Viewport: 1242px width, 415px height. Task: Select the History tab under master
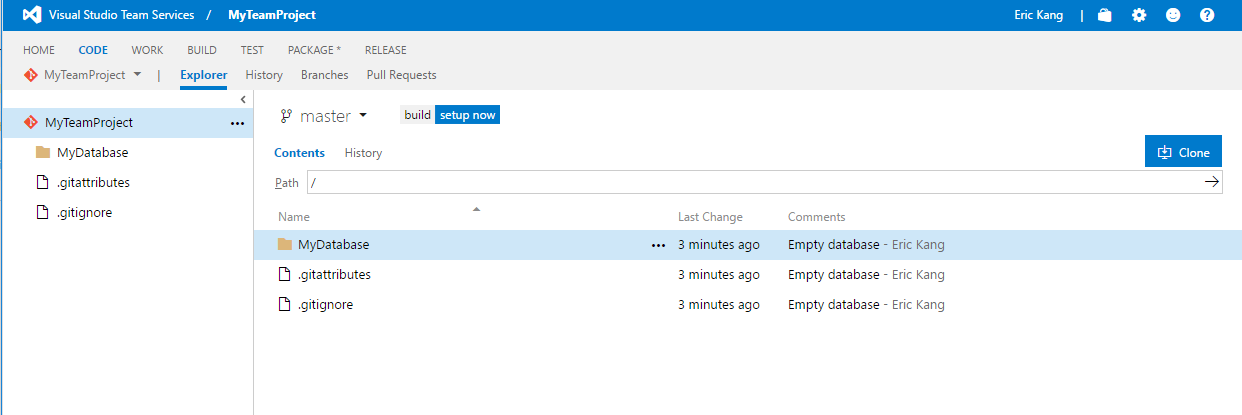pos(363,153)
